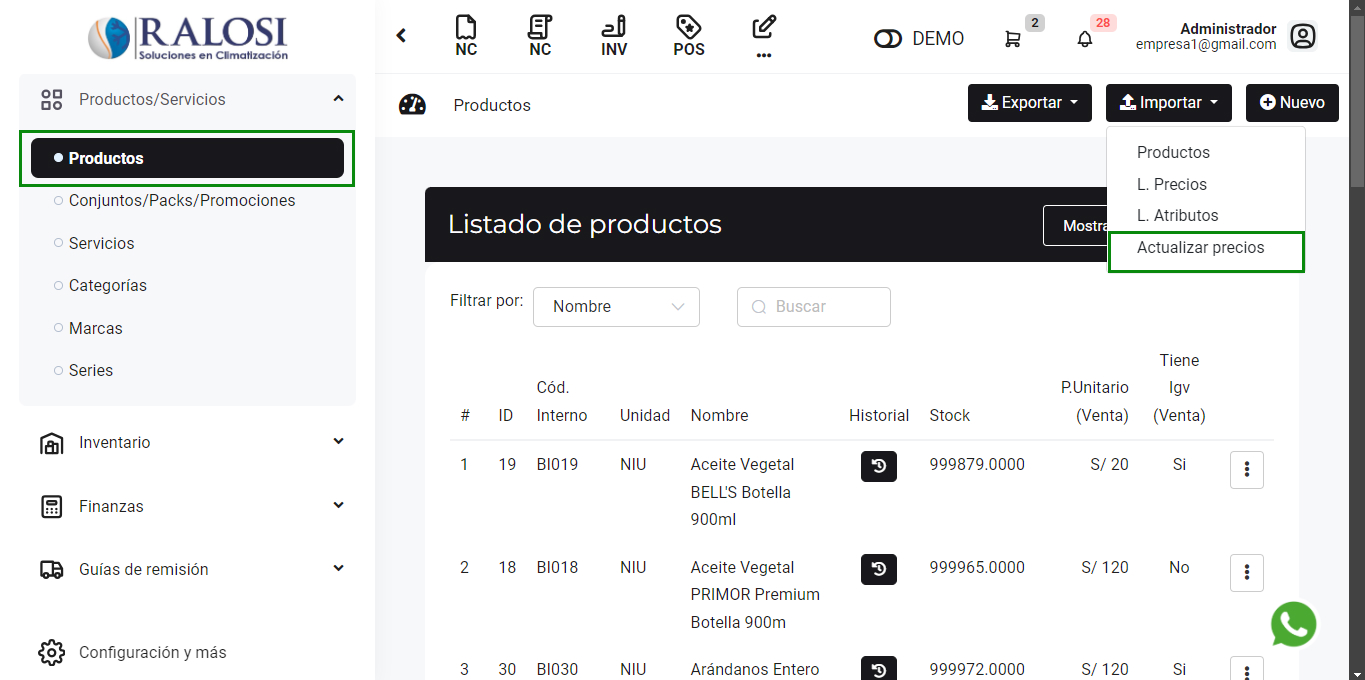
Task: Open the INV shortcut icon
Action: pos(614,36)
